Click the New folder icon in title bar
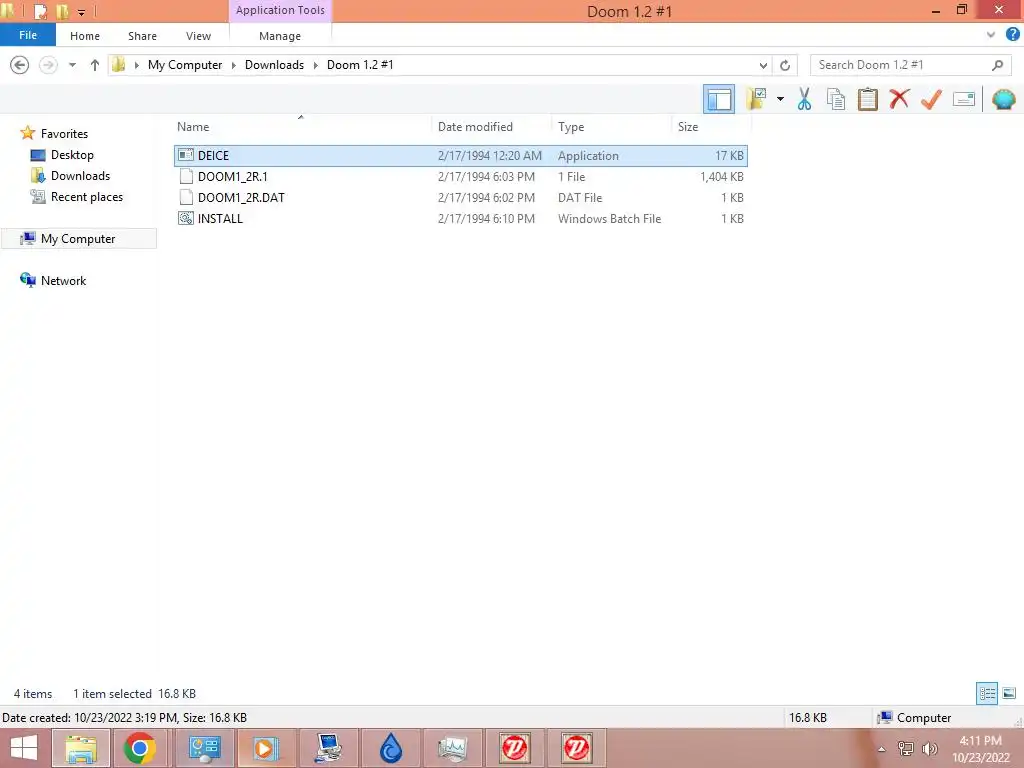The width and height of the screenshot is (1024, 768). click(62, 11)
